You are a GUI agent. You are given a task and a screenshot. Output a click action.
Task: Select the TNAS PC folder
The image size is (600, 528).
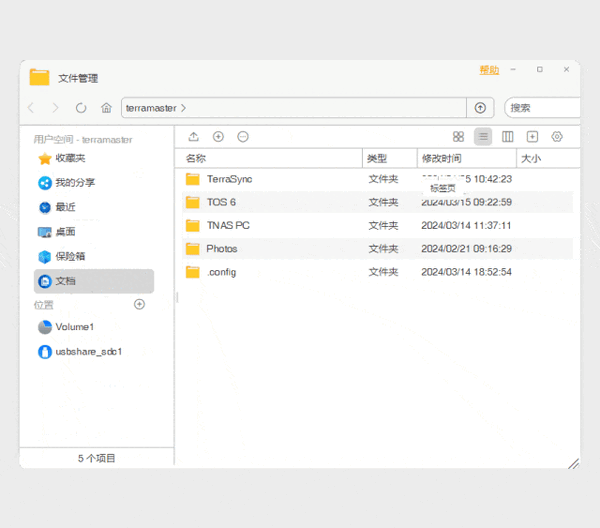click(228, 225)
